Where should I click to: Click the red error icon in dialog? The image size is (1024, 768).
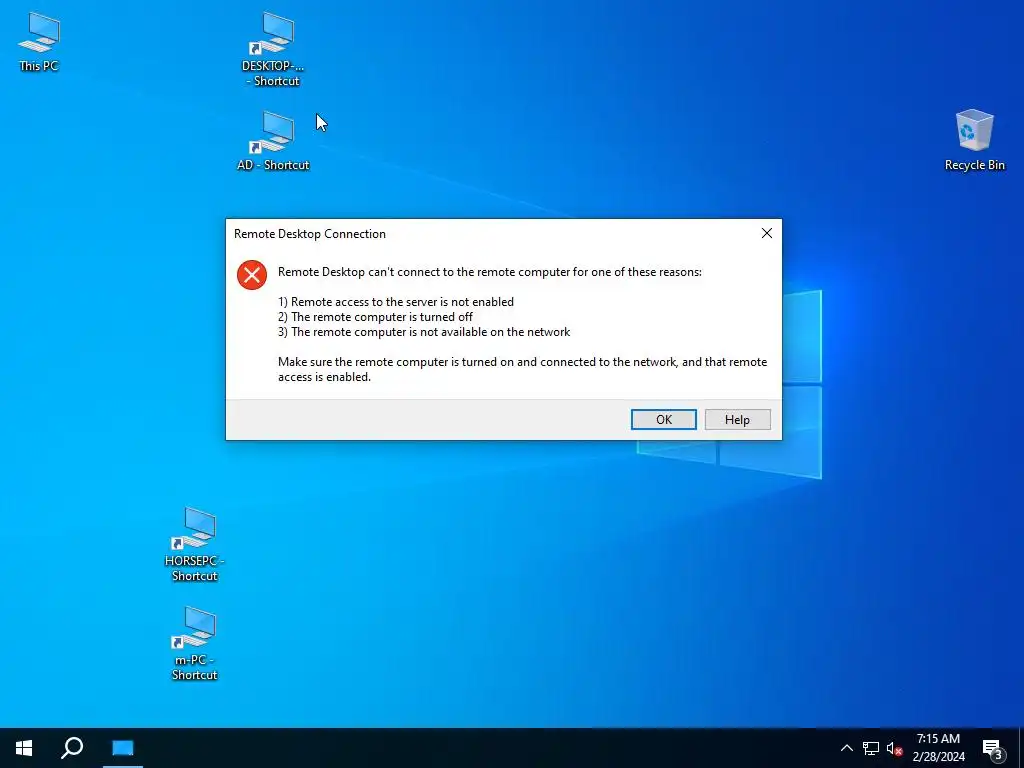[x=252, y=275]
